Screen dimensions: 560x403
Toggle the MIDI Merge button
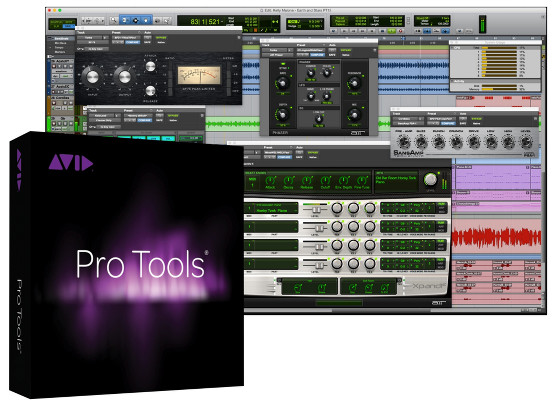click(445, 31)
